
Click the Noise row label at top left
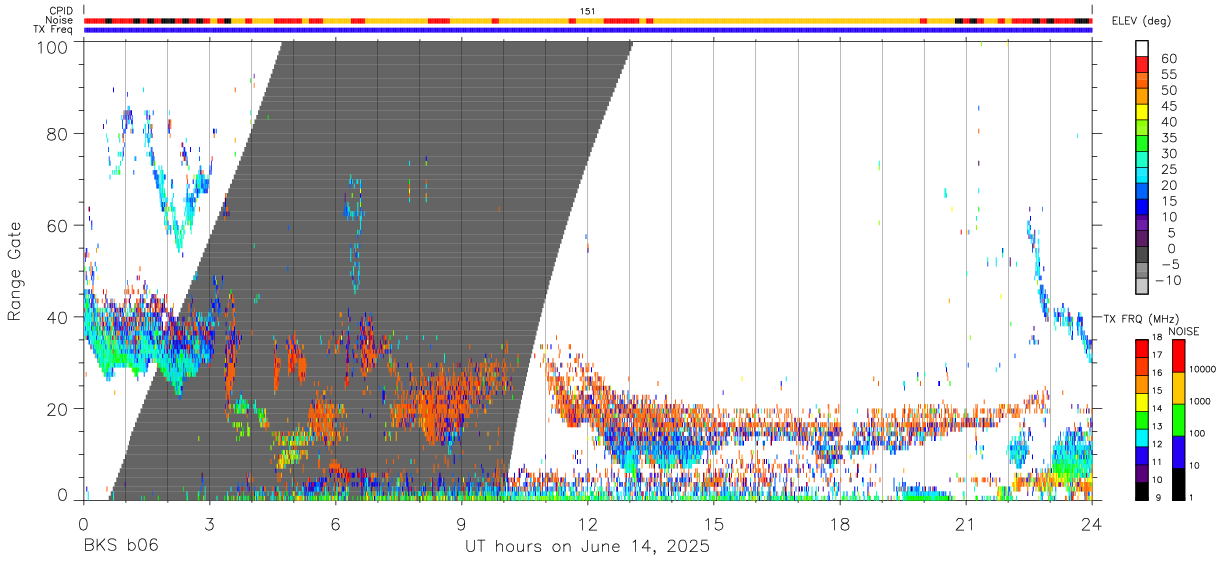click(x=59, y=20)
